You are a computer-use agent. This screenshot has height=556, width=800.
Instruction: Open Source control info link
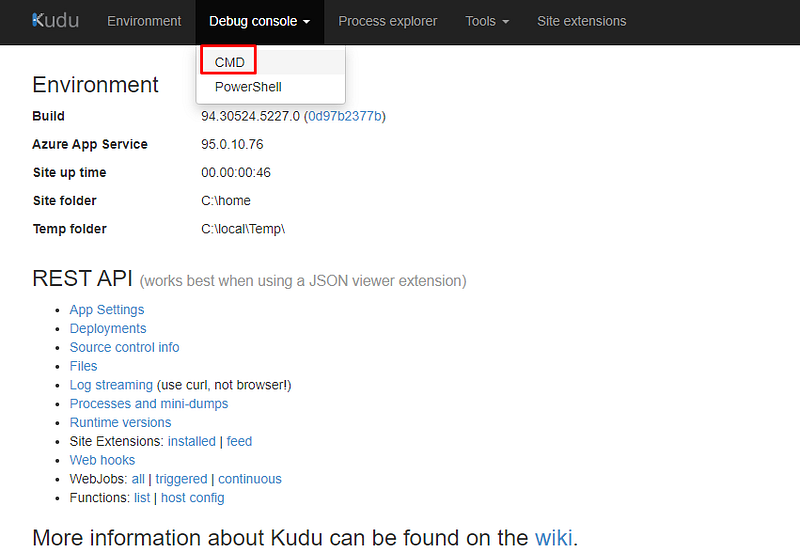[x=124, y=347]
